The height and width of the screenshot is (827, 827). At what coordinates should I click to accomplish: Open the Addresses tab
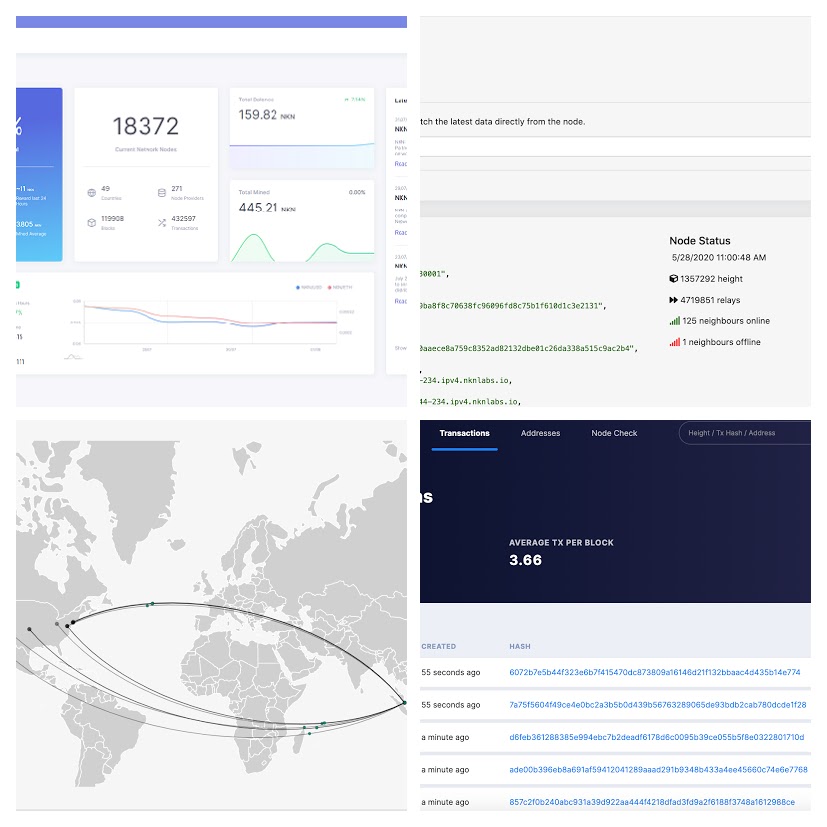541,433
